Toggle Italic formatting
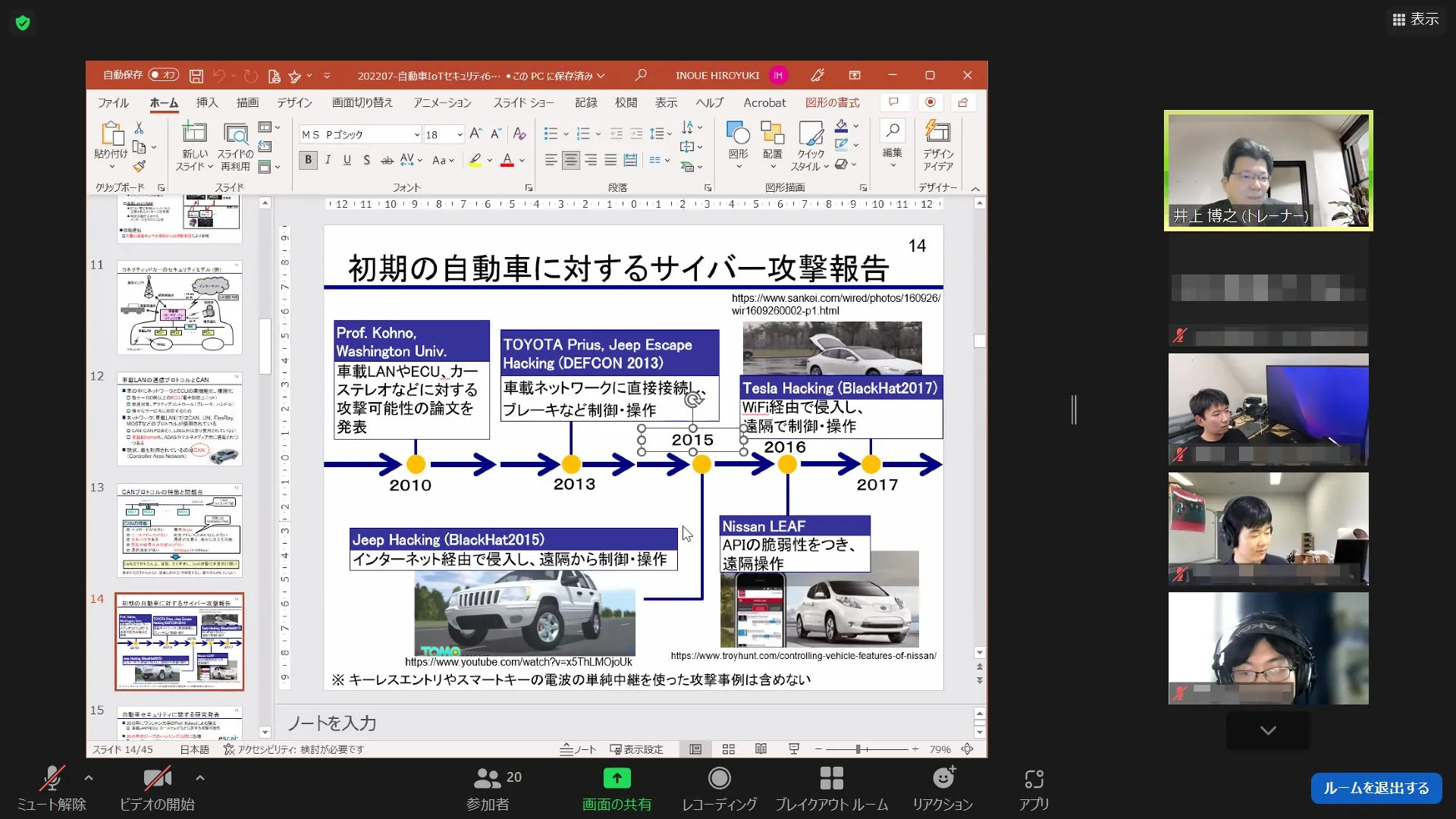The image size is (1456, 819). coord(328,160)
